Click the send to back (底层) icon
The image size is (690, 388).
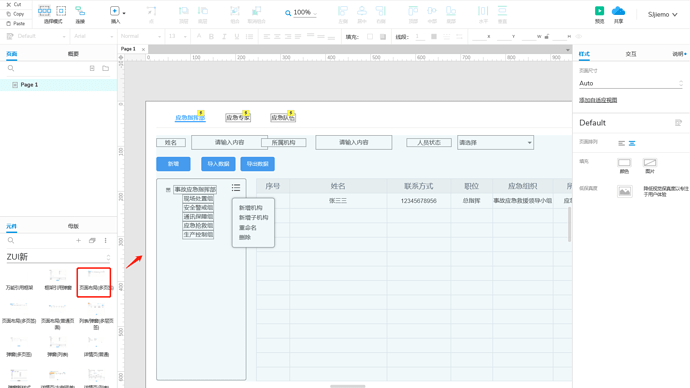pyautogui.click(x=203, y=11)
